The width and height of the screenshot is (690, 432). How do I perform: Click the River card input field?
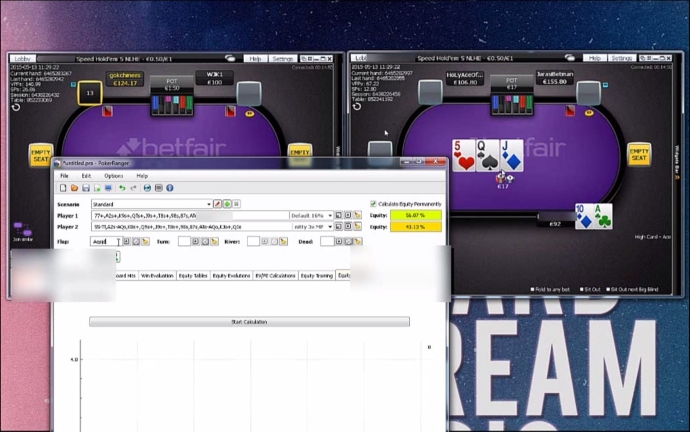click(x=253, y=242)
